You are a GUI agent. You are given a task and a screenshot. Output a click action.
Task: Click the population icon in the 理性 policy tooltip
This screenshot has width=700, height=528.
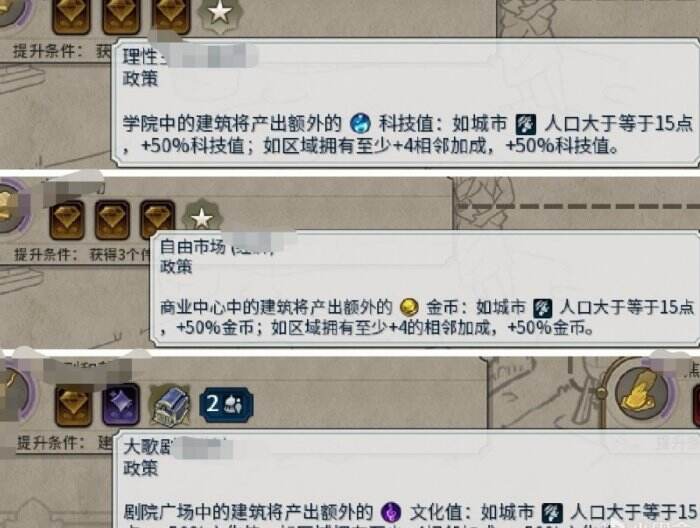pos(525,124)
